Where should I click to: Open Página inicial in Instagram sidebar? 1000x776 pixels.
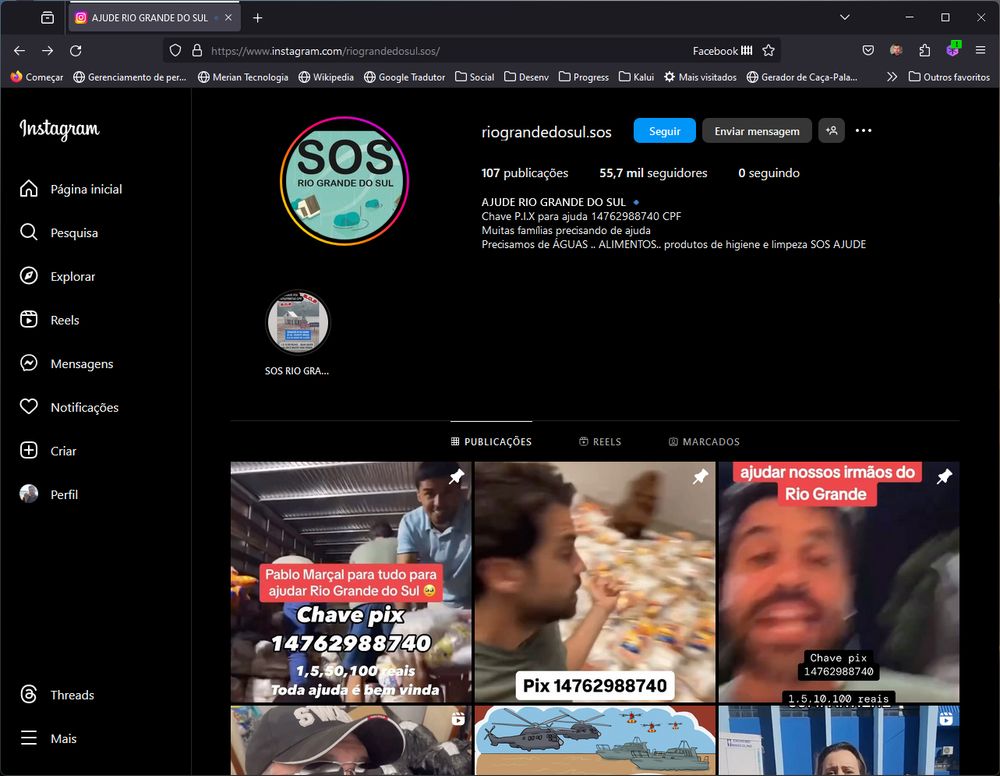pos(71,189)
